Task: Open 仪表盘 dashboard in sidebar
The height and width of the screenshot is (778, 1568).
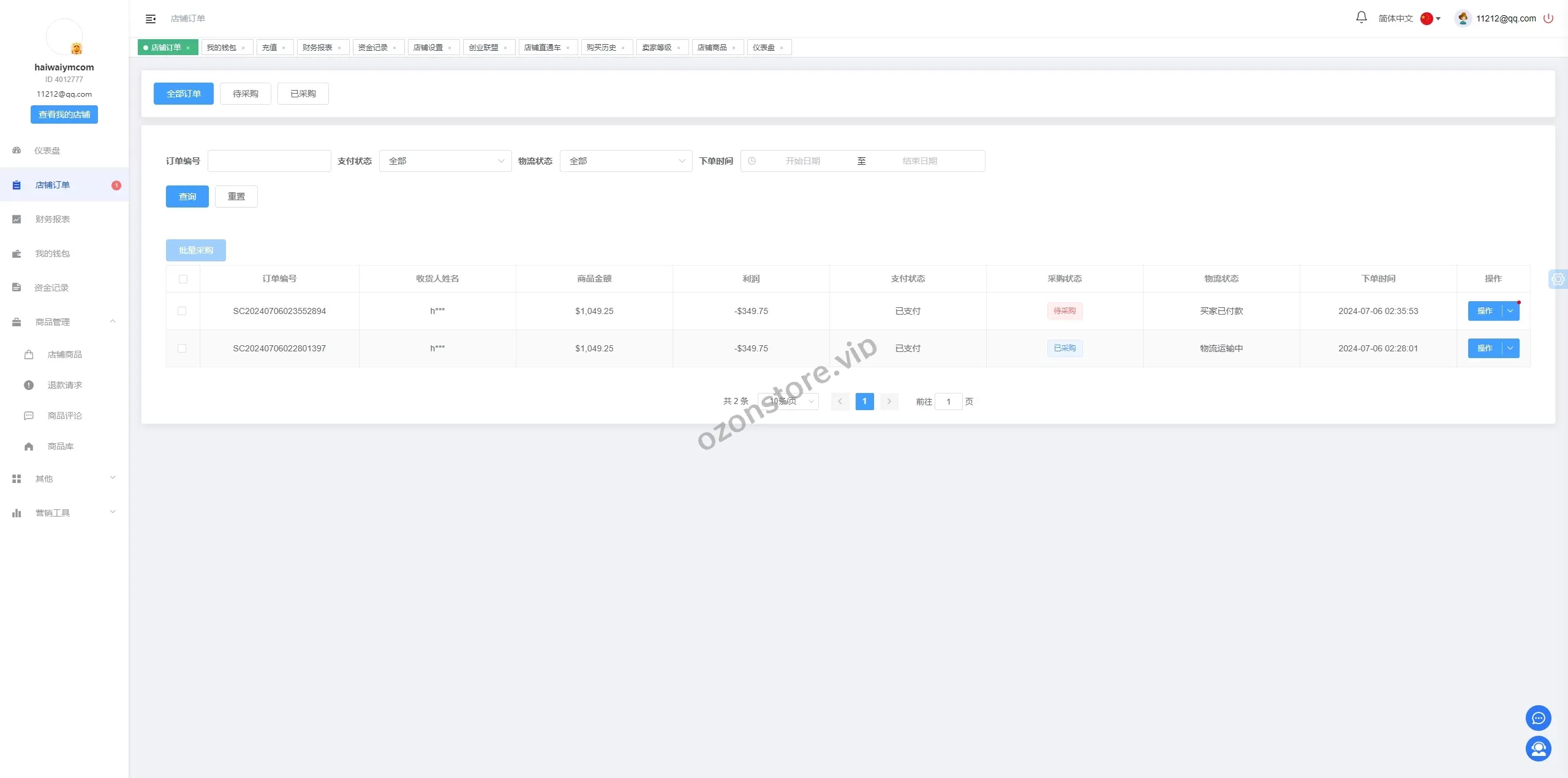Action: [47, 151]
